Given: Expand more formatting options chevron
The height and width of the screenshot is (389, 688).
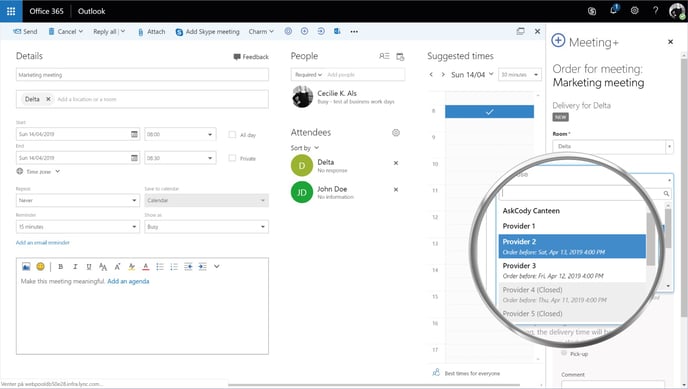Looking at the screenshot, I should pos(217,266).
